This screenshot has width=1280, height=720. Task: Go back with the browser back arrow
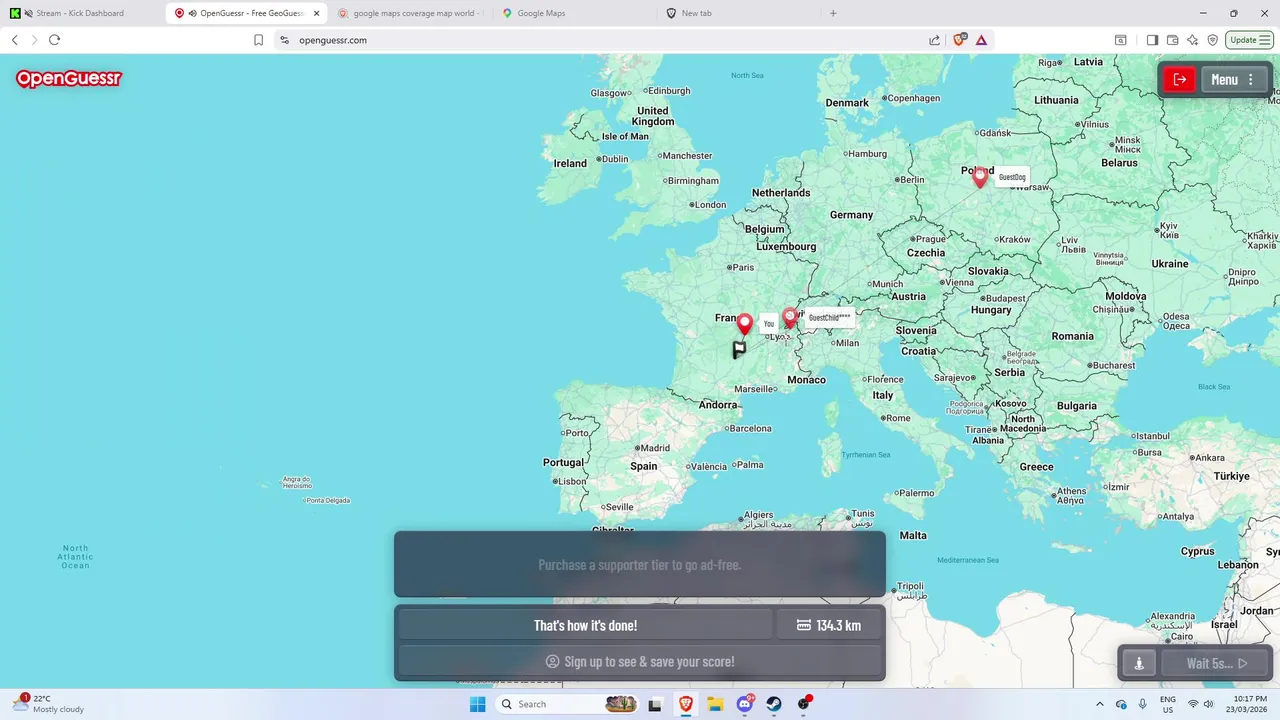point(14,40)
